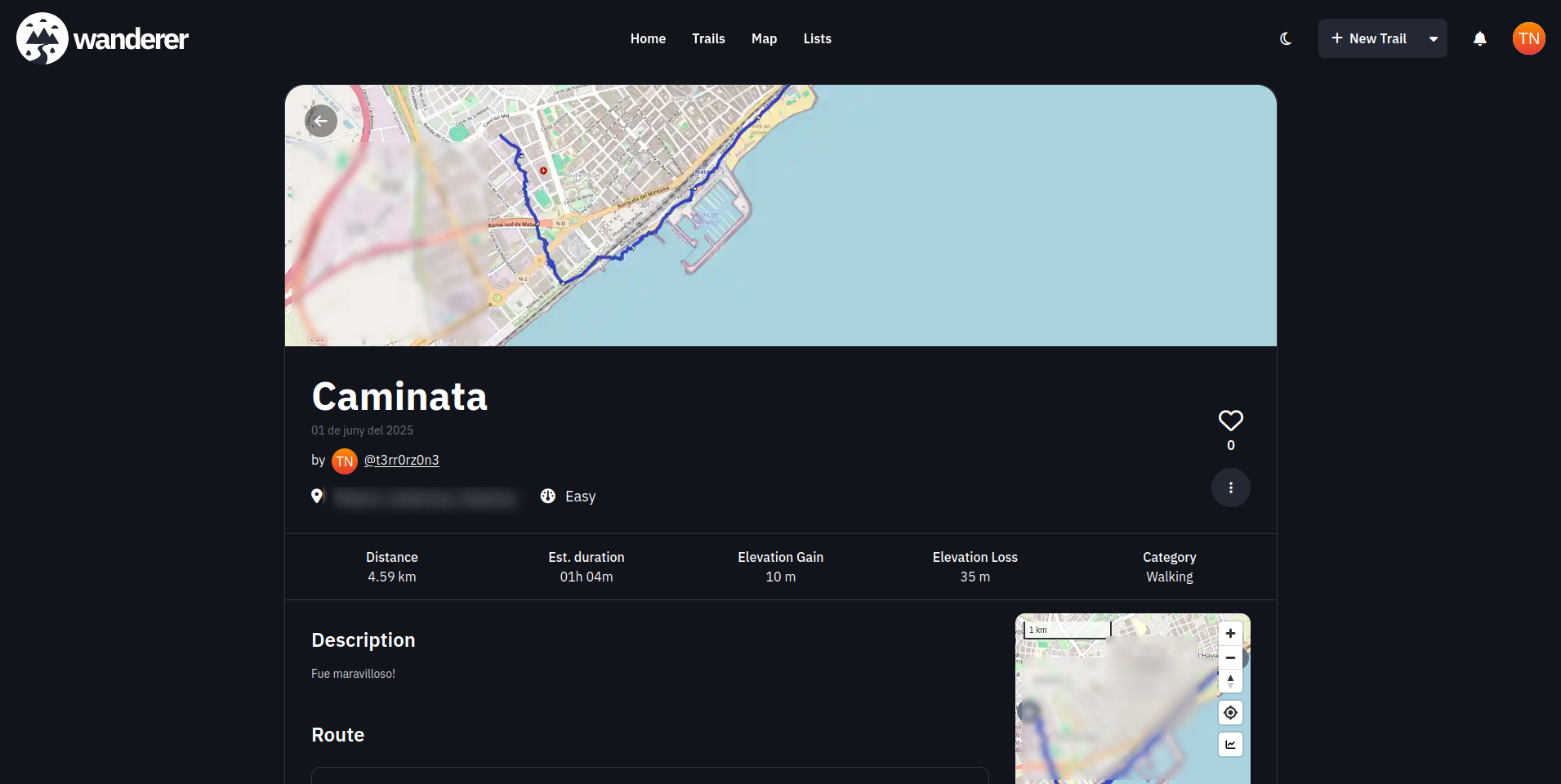Reset map bearing with compass button

click(x=1230, y=681)
